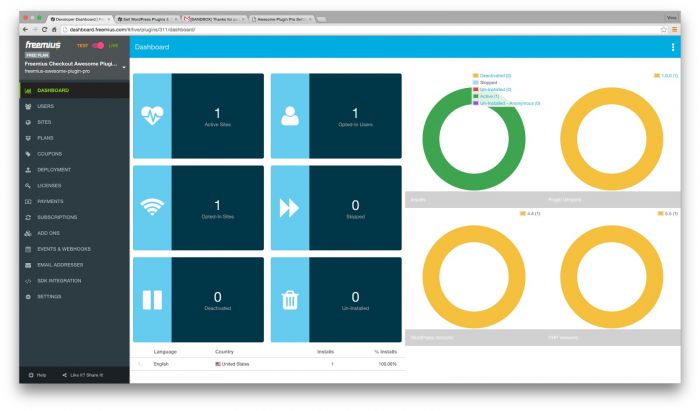Click the Dashboard bar-chart icon in sidebar
This screenshot has width=700, height=411.
click(28, 91)
